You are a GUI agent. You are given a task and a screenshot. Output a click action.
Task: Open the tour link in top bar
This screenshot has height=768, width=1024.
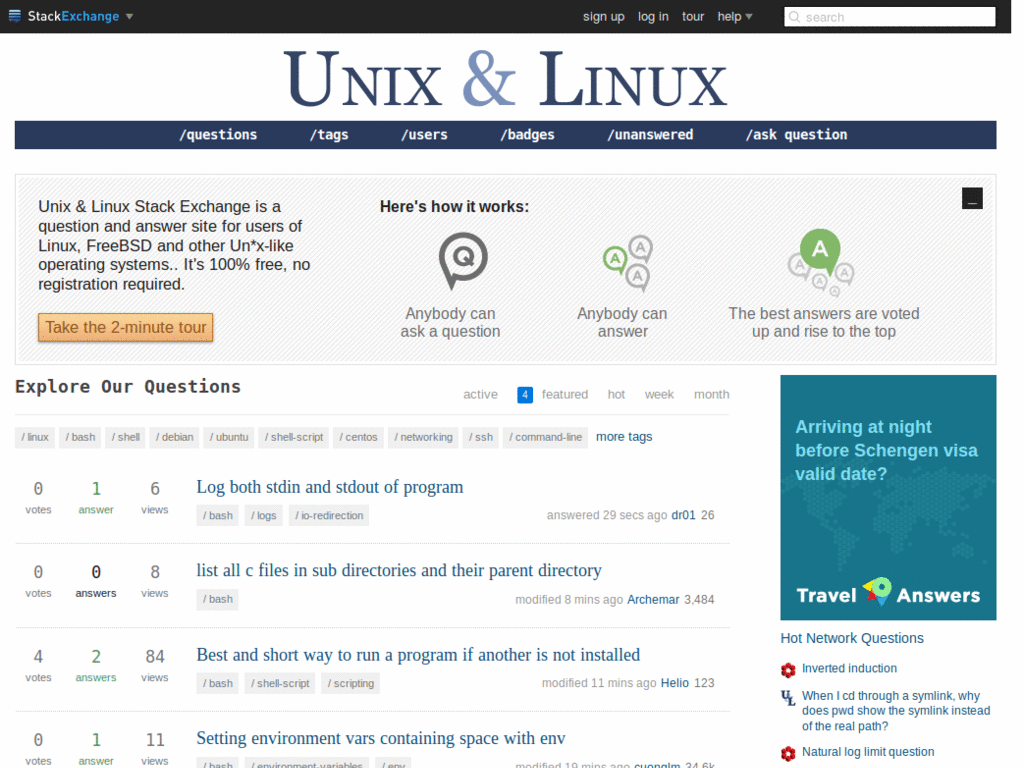(693, 16)
